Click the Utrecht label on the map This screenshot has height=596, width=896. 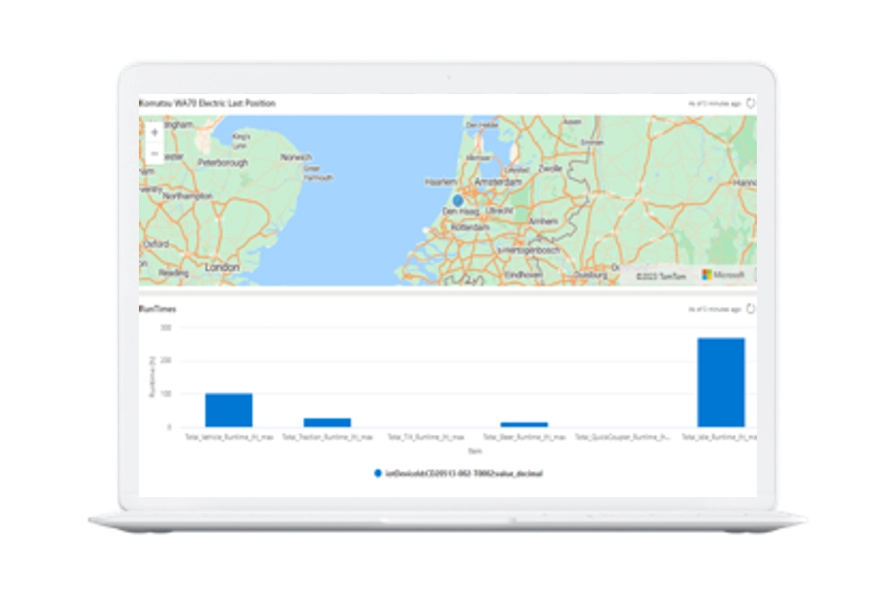(499, 211)
